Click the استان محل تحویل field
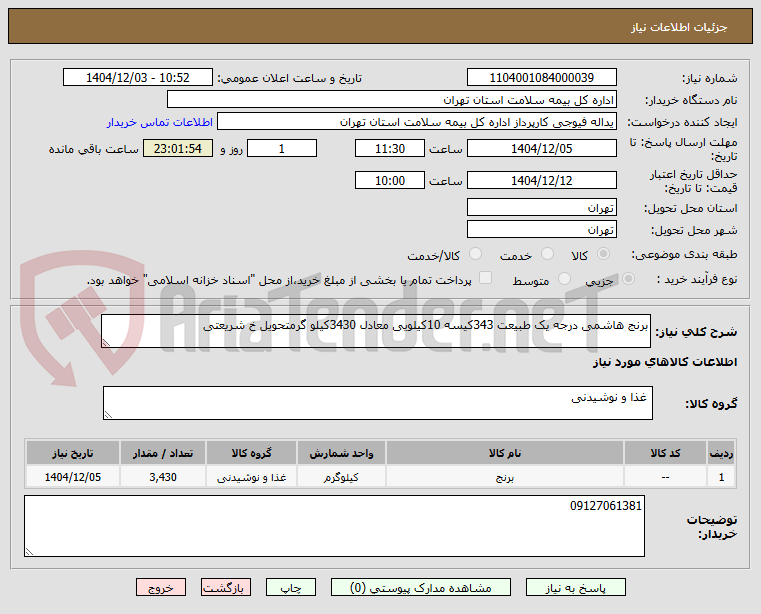 pos(542,207)
